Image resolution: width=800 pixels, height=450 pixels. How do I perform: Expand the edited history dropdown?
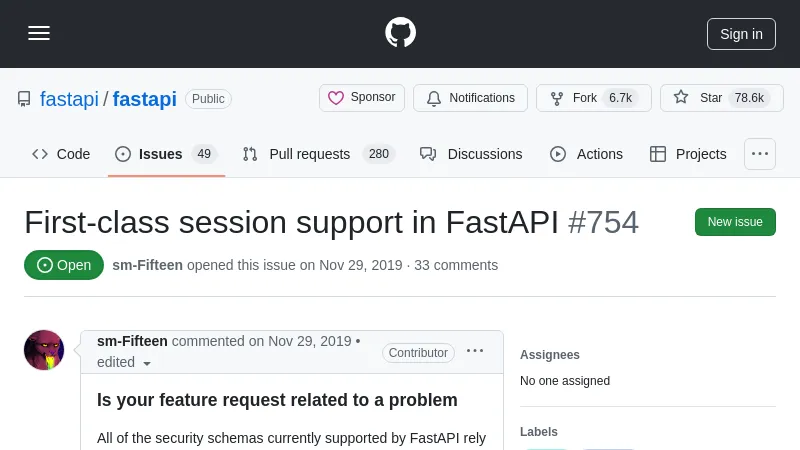pos(125,363)
